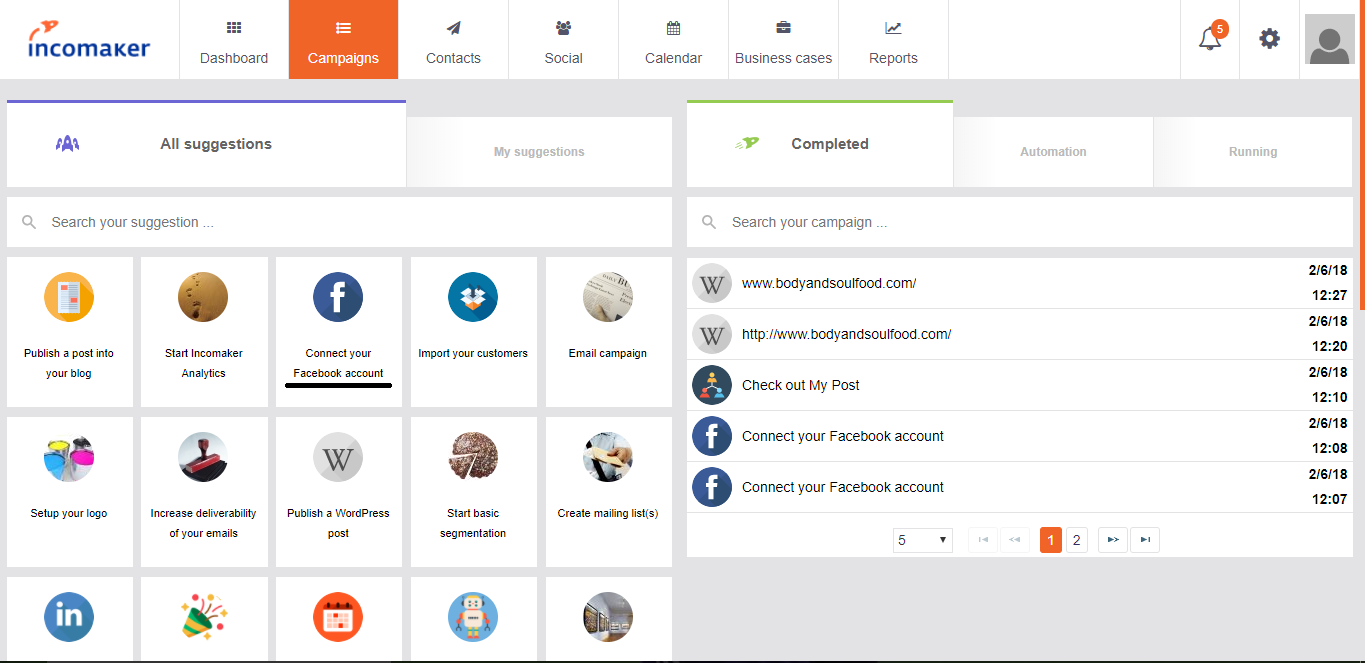This screenshot has width=1365, height=663.
Task: Switch to the Running tab
Action: pos(1253,152)
